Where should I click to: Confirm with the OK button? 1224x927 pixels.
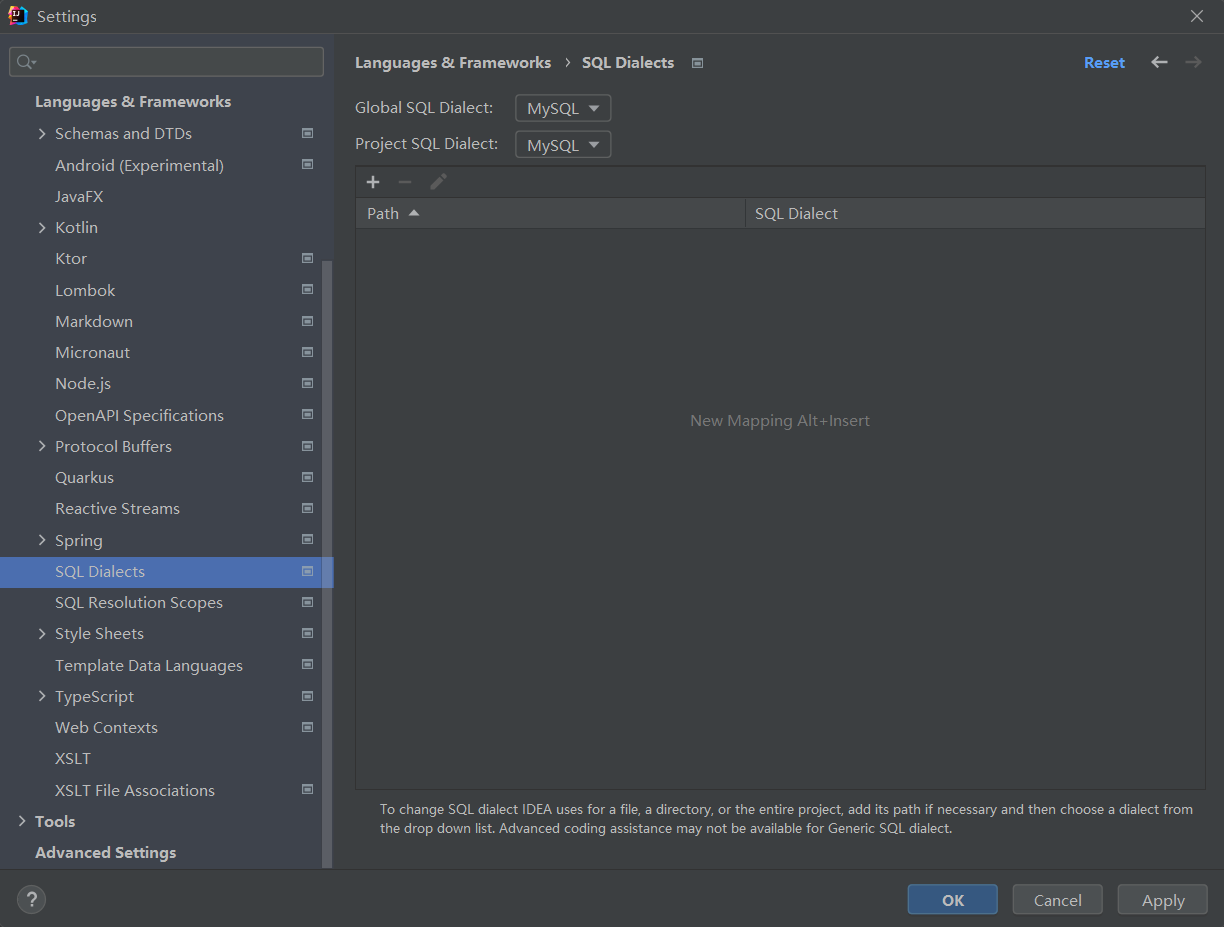(953, 900)
